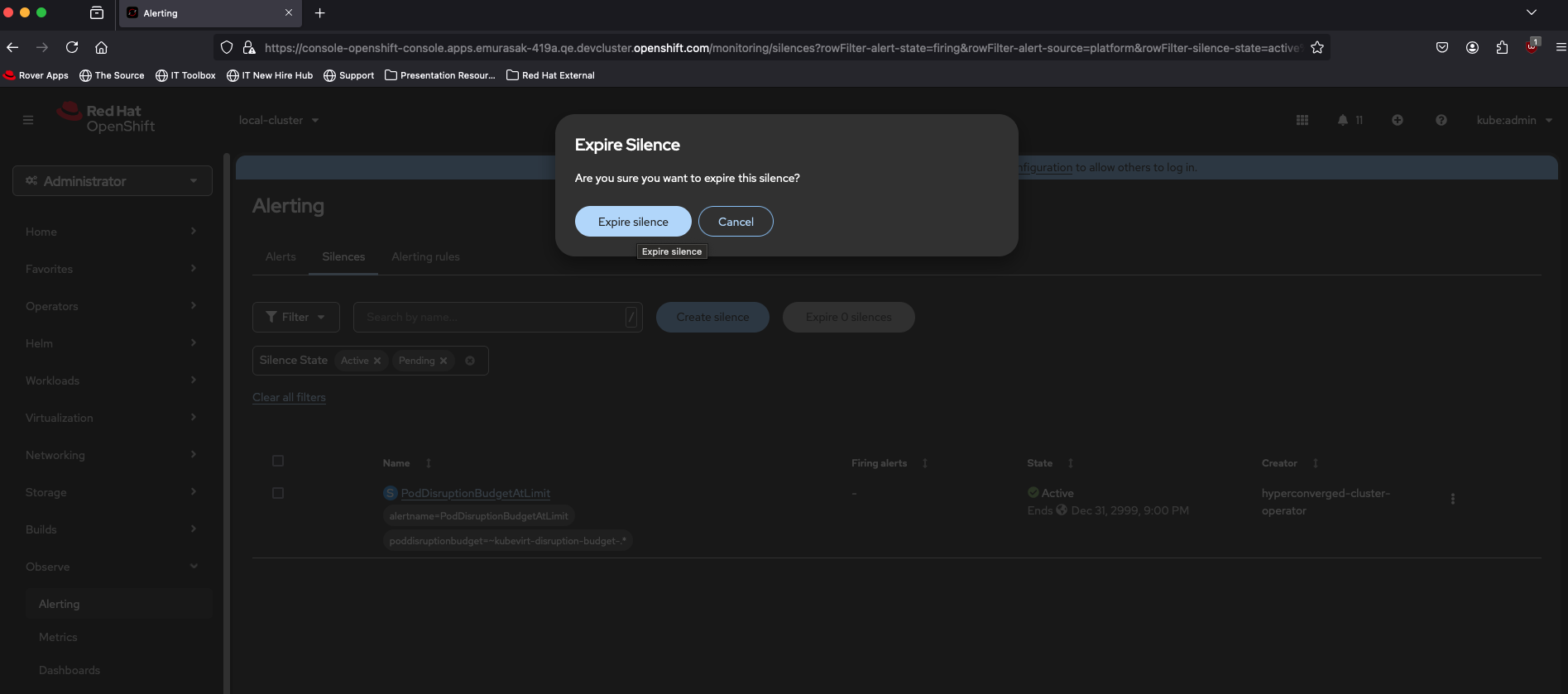This screenshot has height=694, width=1568.
Task: Remove the Active filter chip
Action: click(377, 361)
